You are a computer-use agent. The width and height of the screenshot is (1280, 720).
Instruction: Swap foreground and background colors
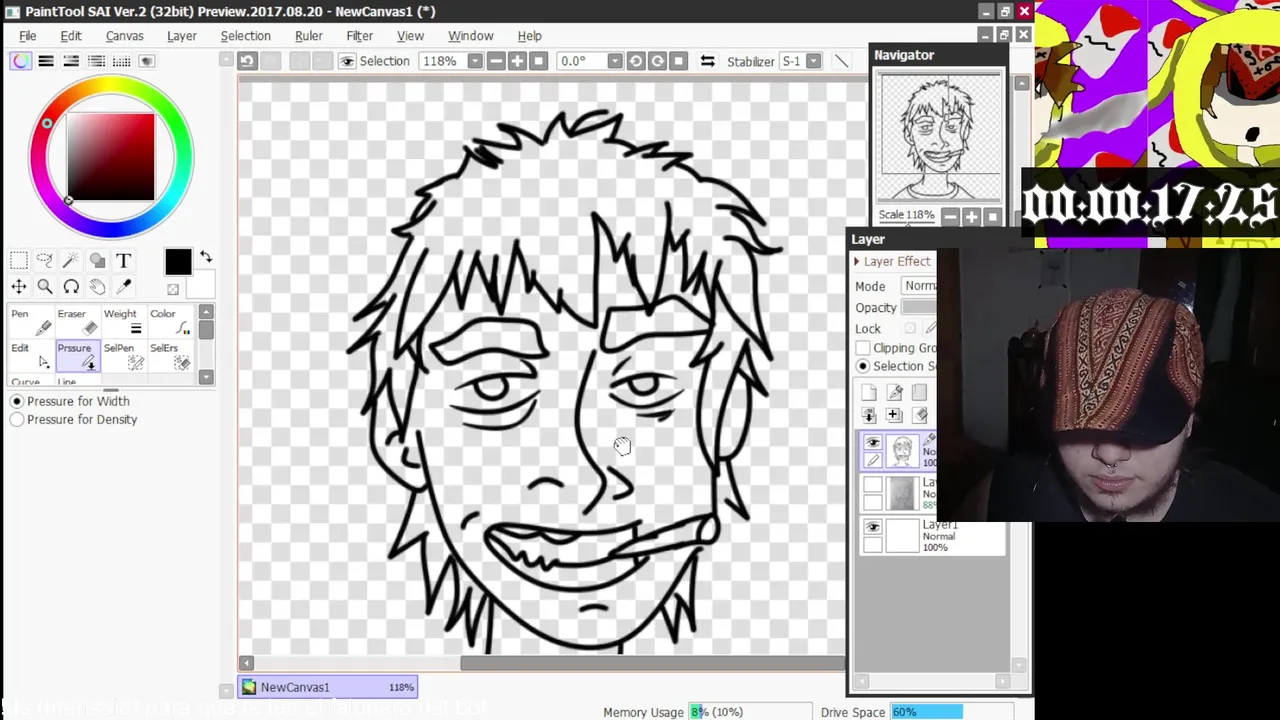coord(206,257)
